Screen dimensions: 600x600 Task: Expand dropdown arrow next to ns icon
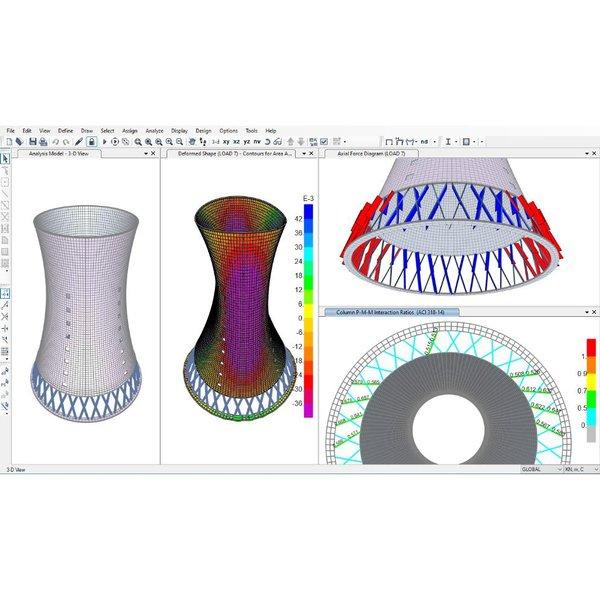click(x=435, y=142)
